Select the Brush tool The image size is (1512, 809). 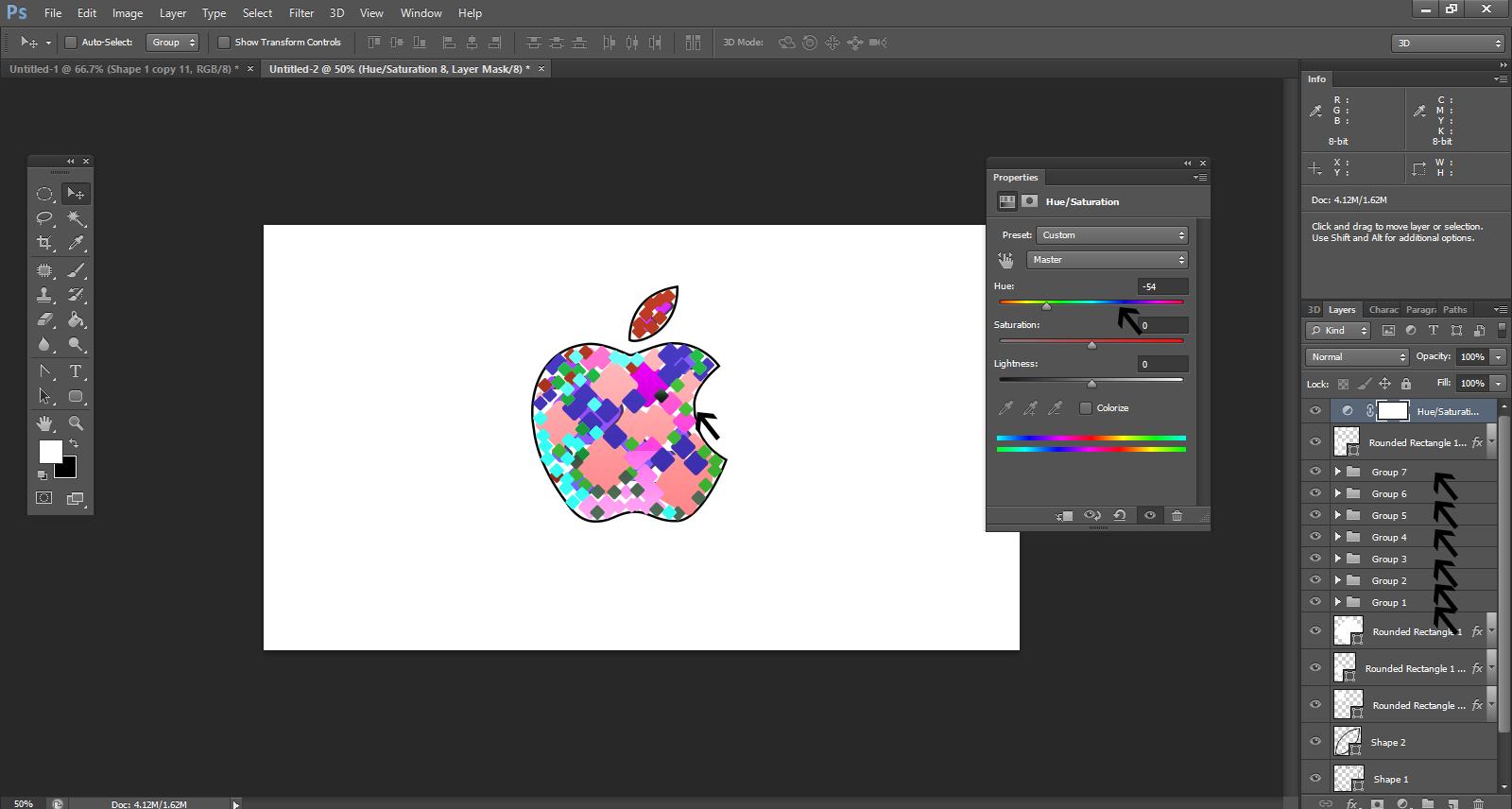click(77, 270)
